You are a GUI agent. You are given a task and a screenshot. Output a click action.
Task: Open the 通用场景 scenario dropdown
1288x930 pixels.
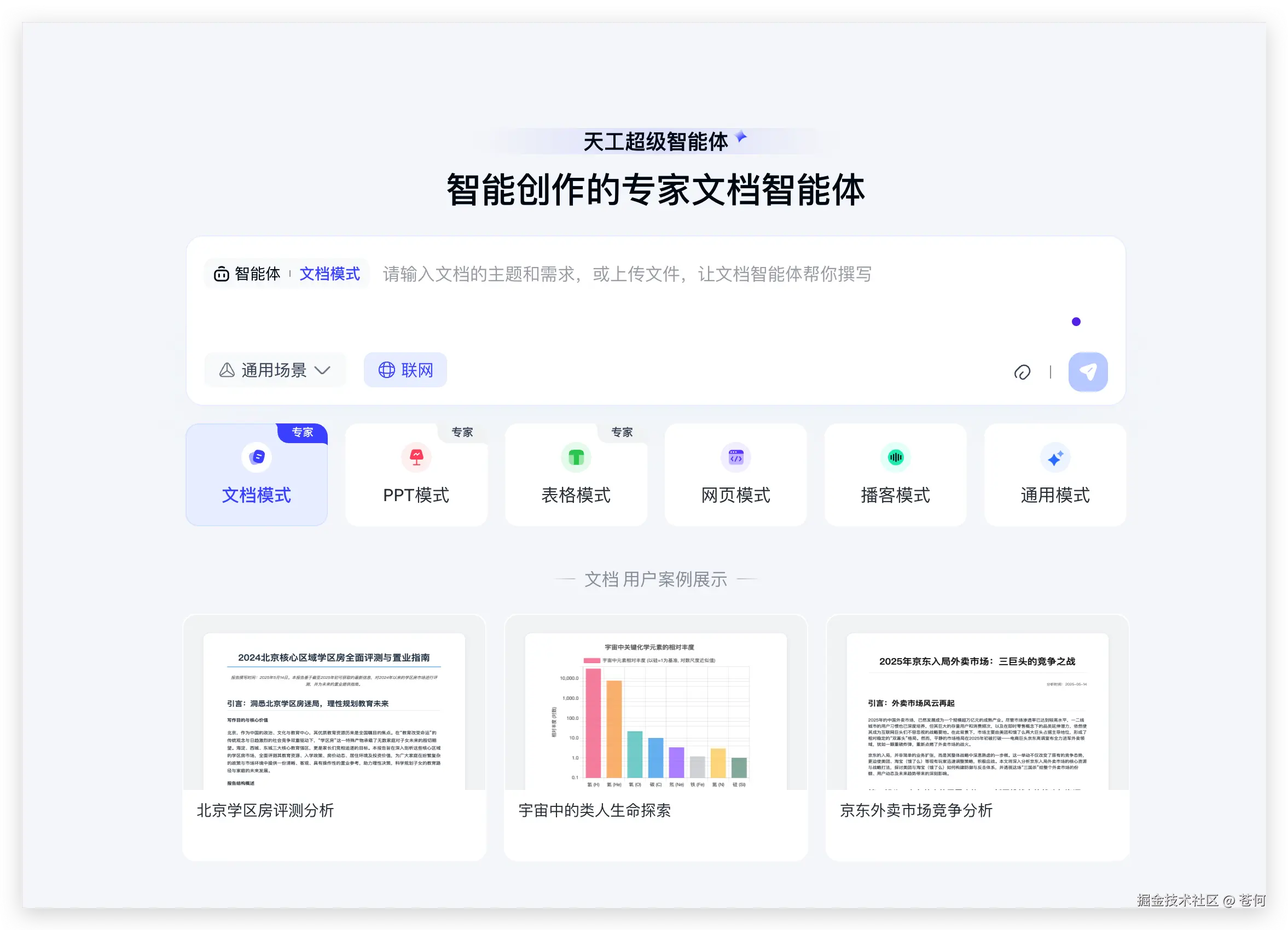pos(274,370)
